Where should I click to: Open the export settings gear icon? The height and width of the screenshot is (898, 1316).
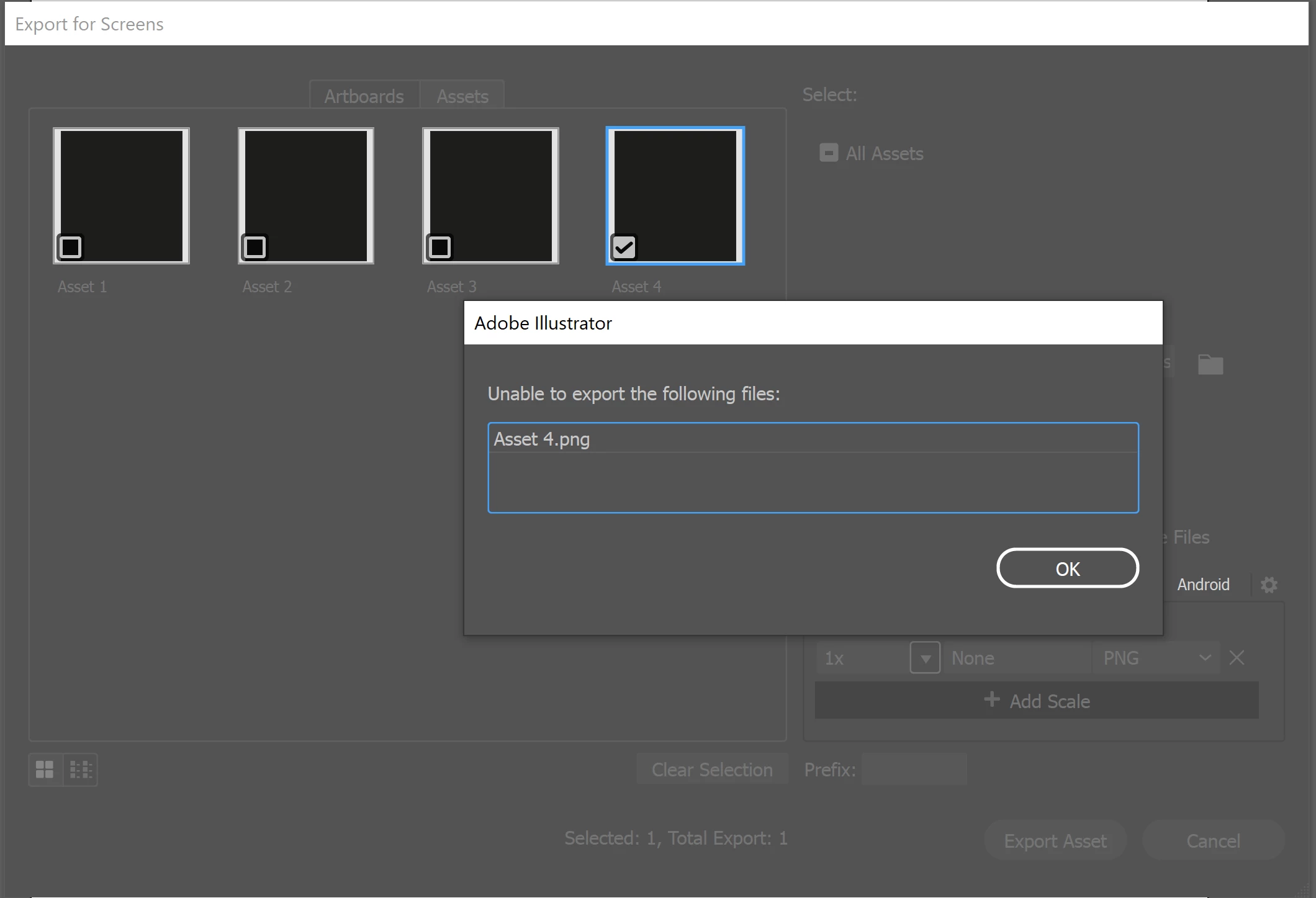[1269, 585]
